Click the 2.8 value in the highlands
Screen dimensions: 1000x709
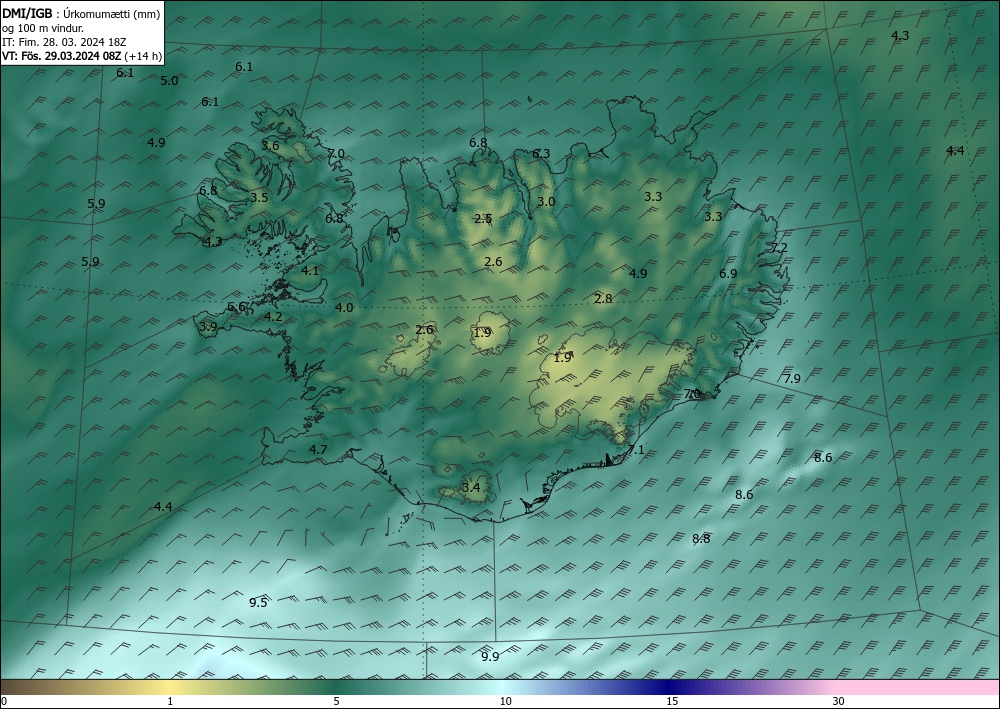pos(603,298)
